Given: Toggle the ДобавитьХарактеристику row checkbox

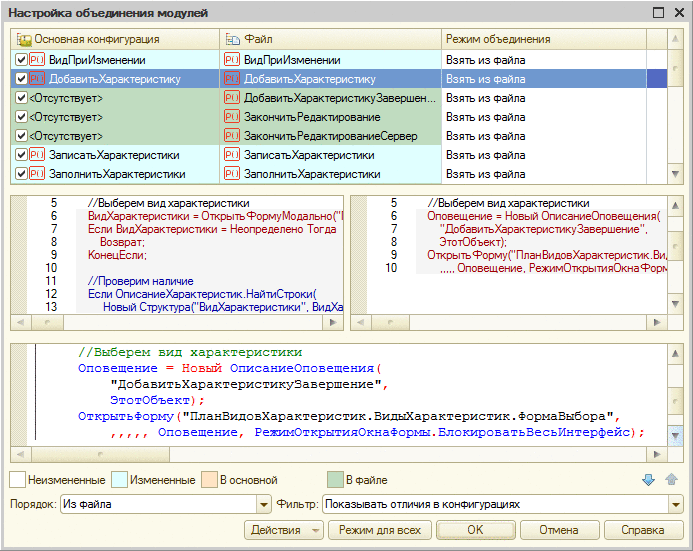Looking at the screenshot, I should coord(22,79).
